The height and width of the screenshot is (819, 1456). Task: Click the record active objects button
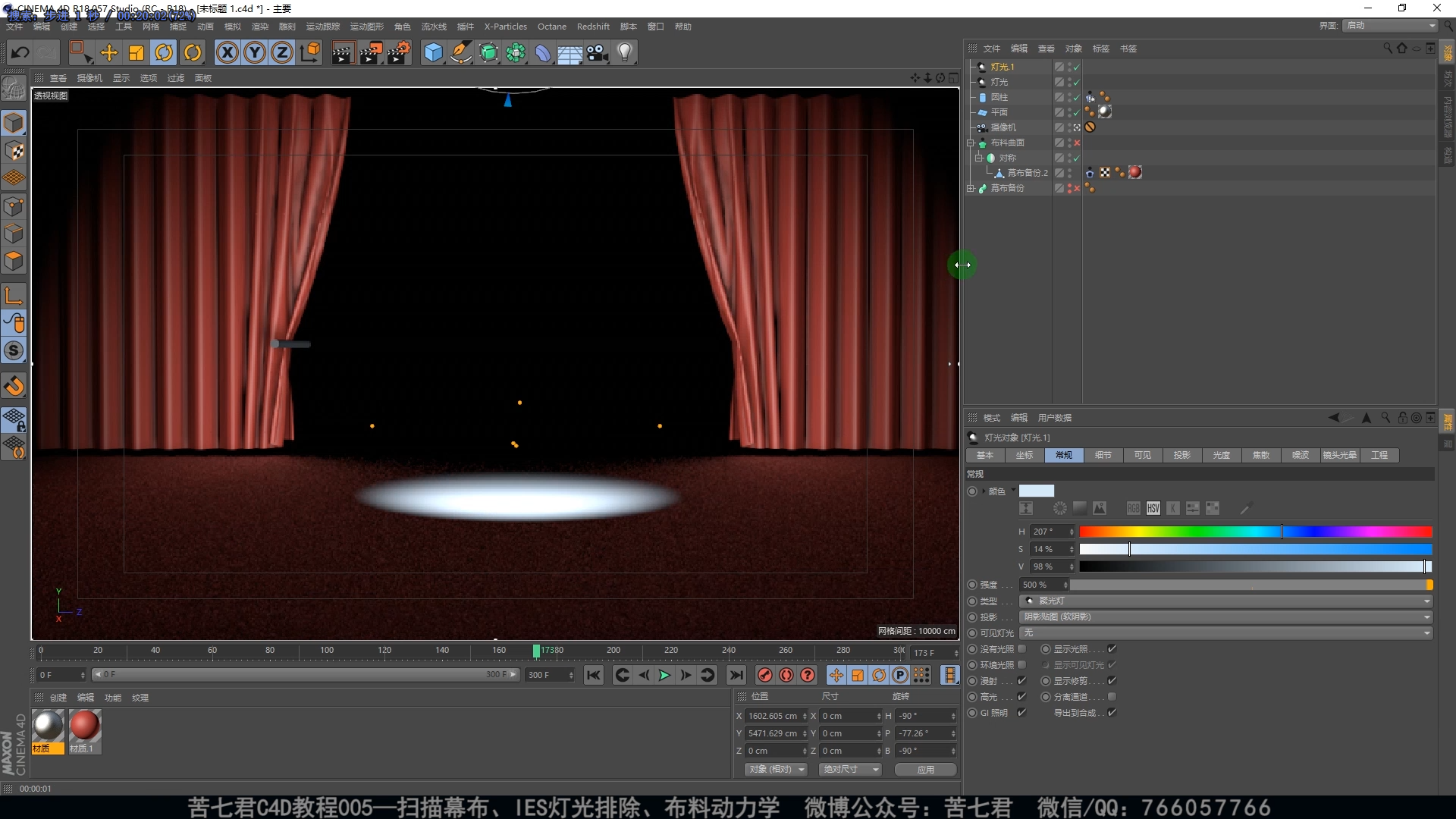(x=765, y=675)
